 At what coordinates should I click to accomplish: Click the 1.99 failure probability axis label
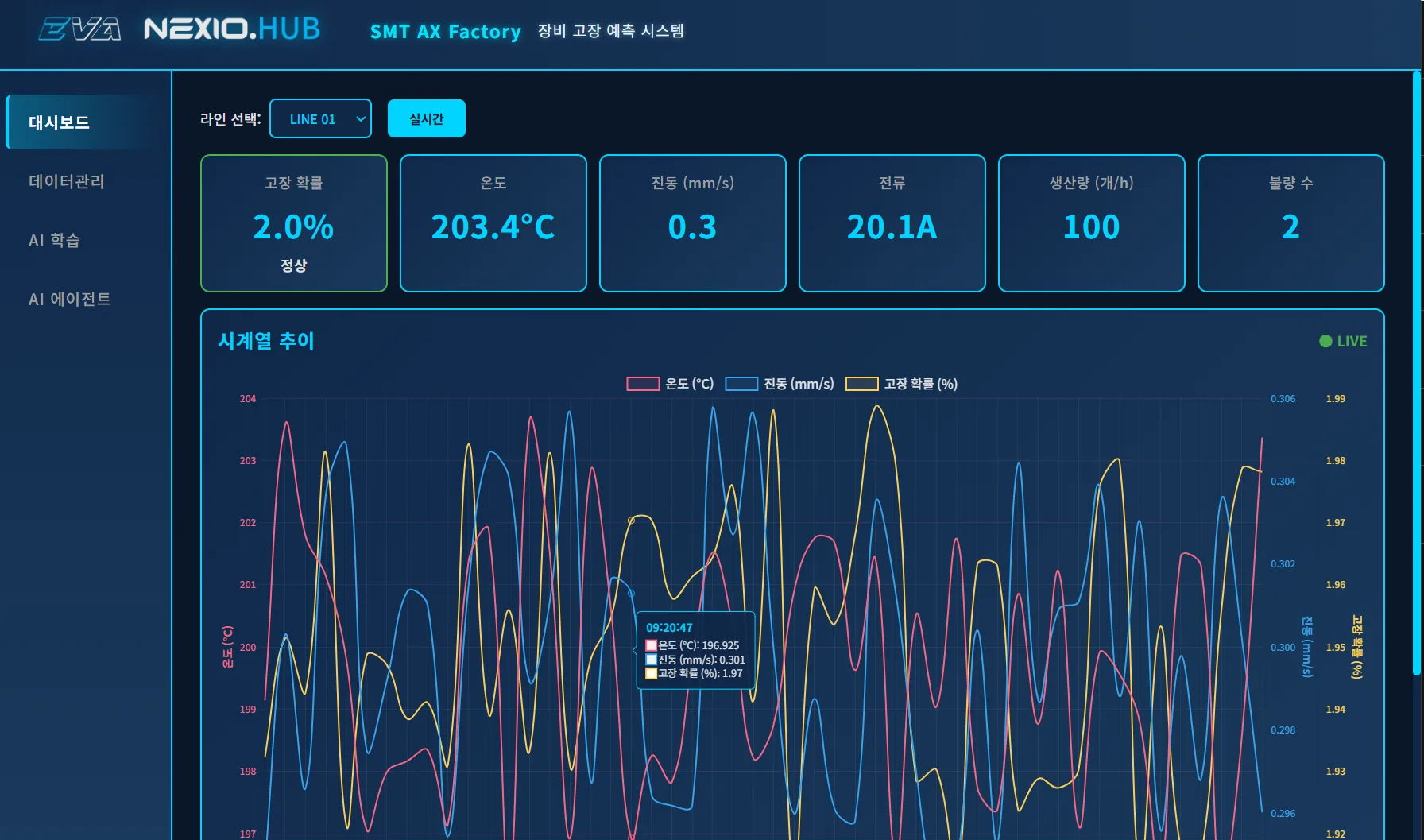1336,399
